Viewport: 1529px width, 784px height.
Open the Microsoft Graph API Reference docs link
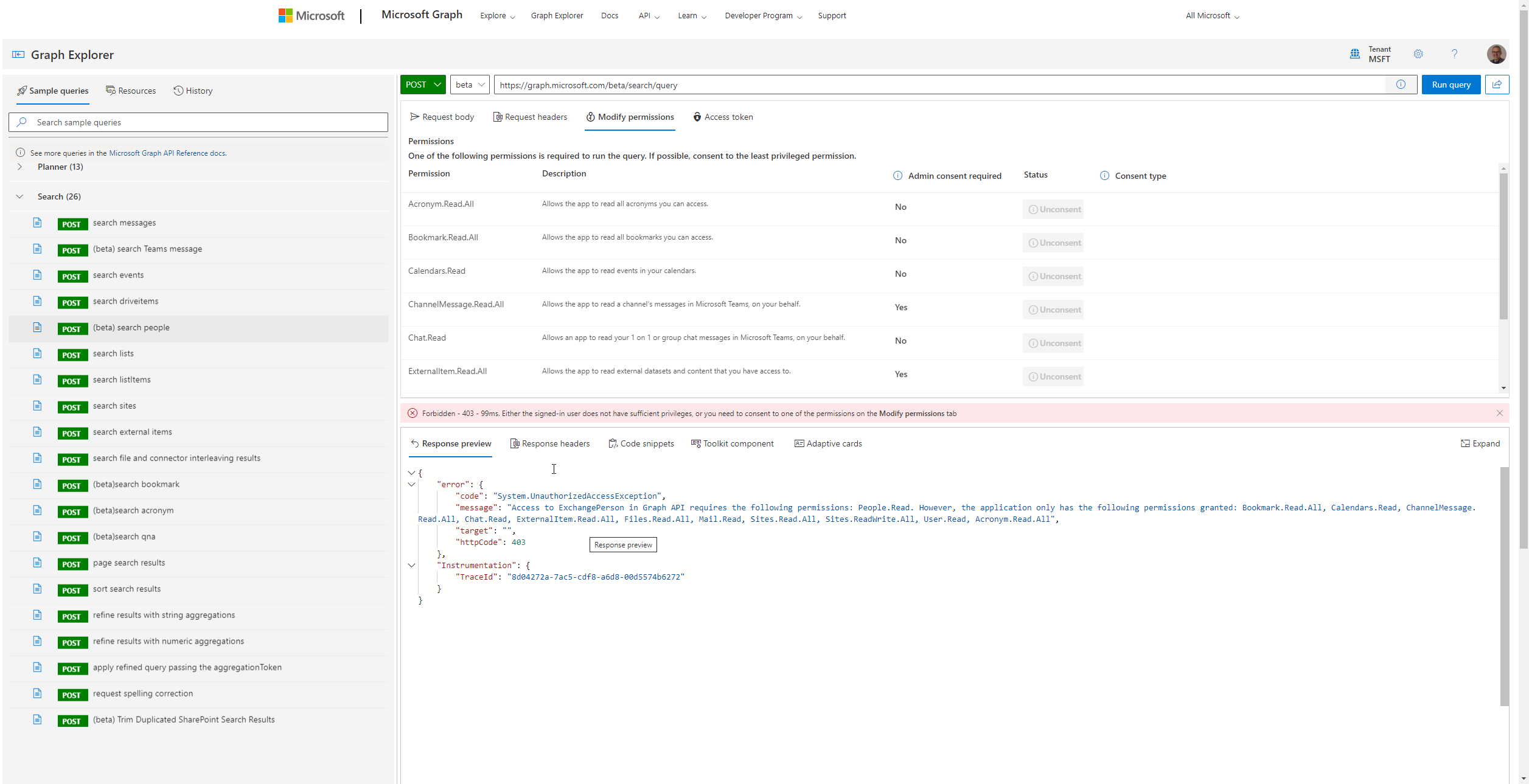click(x=167, y=153)
